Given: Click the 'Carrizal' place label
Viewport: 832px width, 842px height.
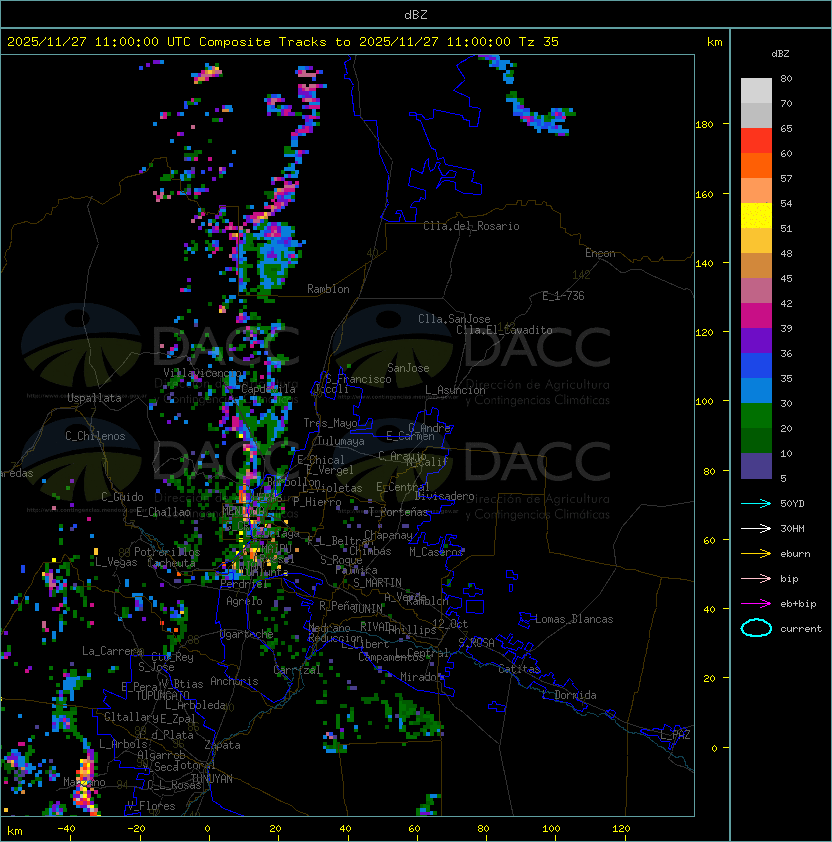Looking at the screenshot, I should click(x=297, y=670).
